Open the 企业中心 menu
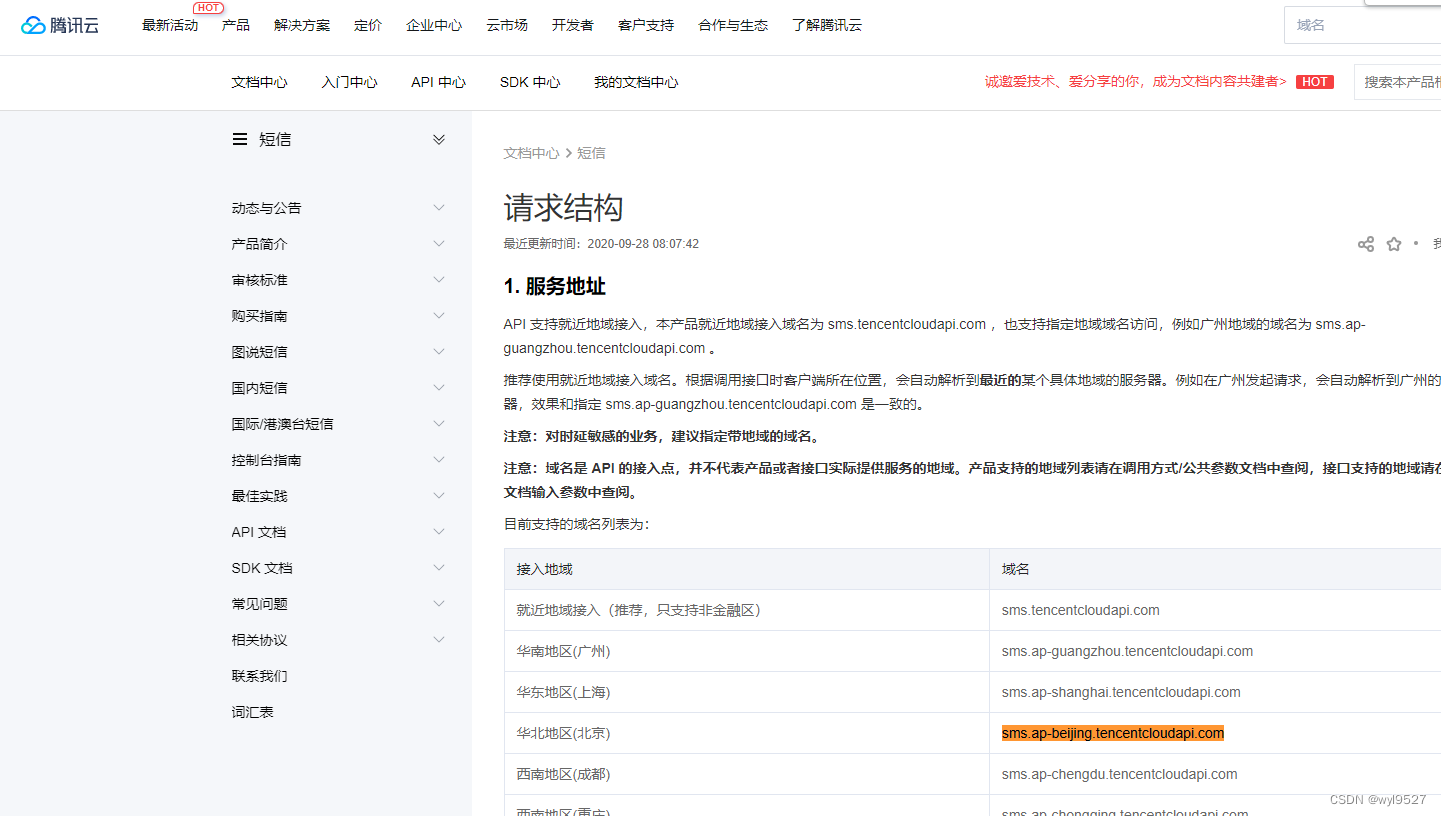 (434, 25)
